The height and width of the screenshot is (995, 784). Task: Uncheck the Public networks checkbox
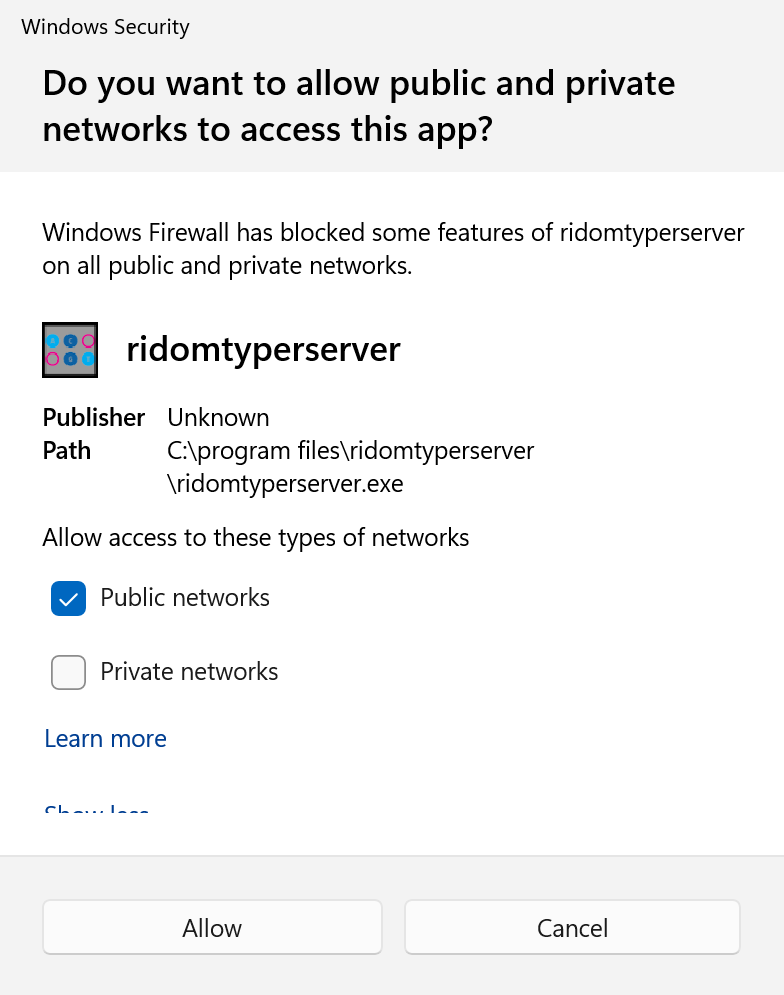(x=68, y=599)
